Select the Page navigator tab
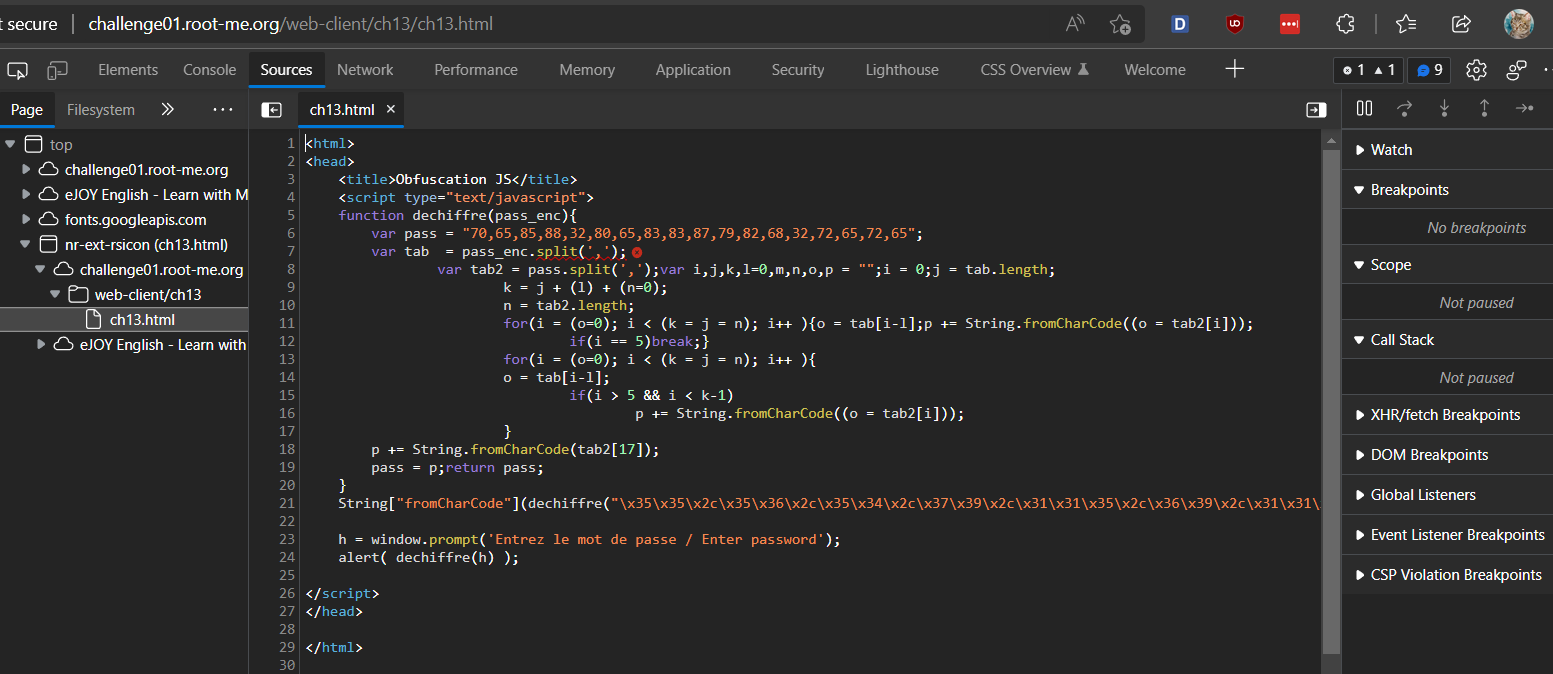The height and width of the screenshot is (674, 1553). pos(27,110)
